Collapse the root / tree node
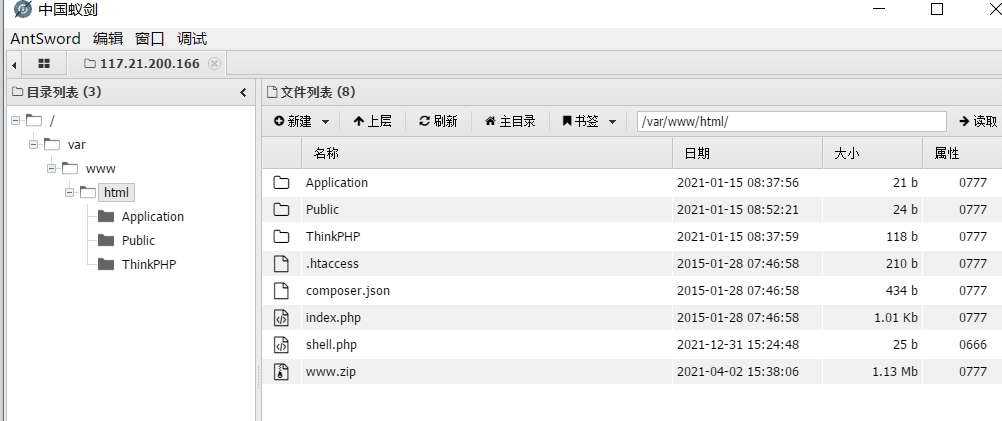This screenshot has width=1002, height=421. tap(15, 120)
